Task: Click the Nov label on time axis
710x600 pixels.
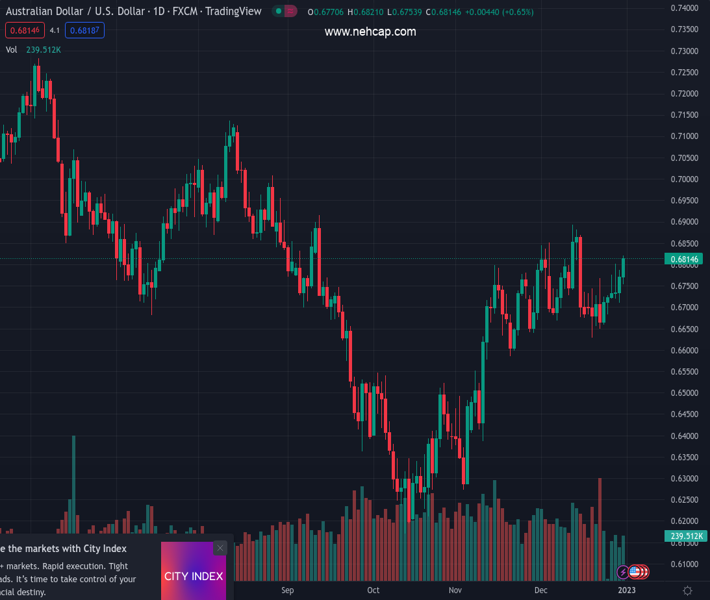Action: click(x=456, y=590)
